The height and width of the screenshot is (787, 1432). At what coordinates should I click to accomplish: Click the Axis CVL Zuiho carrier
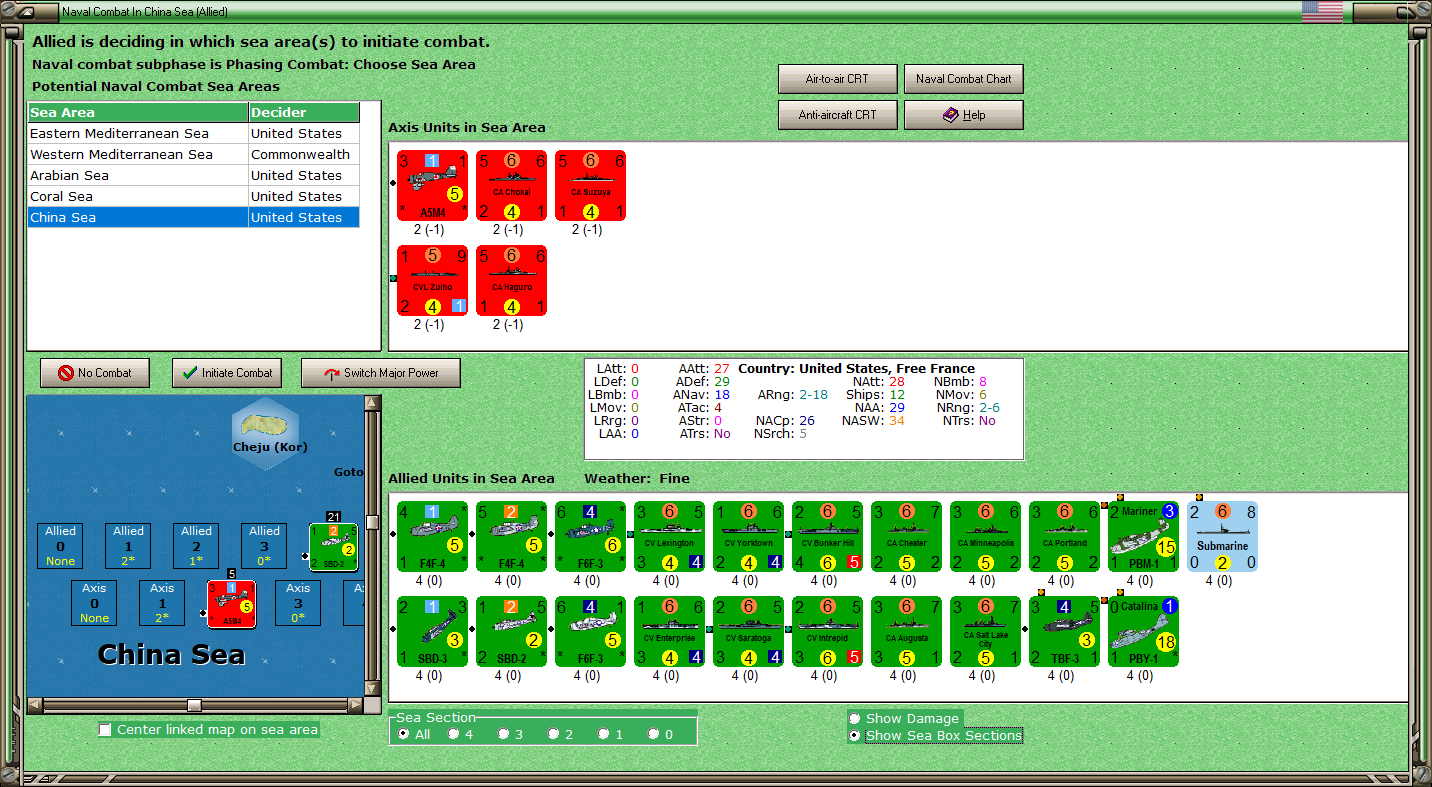[432, 280]
